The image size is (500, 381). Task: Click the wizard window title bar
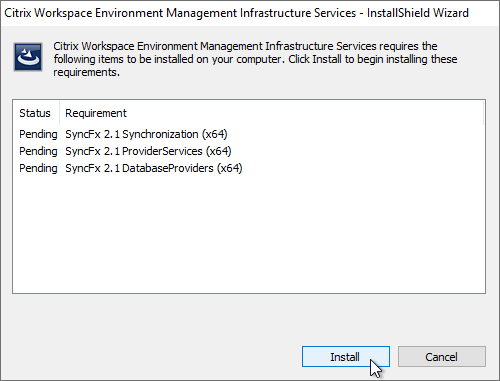coord(250,13)
